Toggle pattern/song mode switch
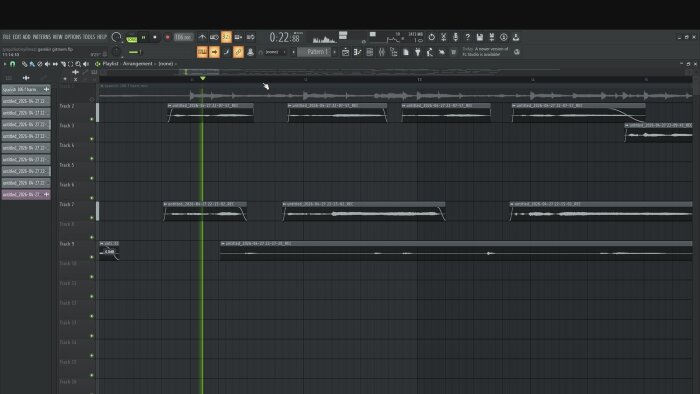700x394 pixels. (x=131, y=39)
